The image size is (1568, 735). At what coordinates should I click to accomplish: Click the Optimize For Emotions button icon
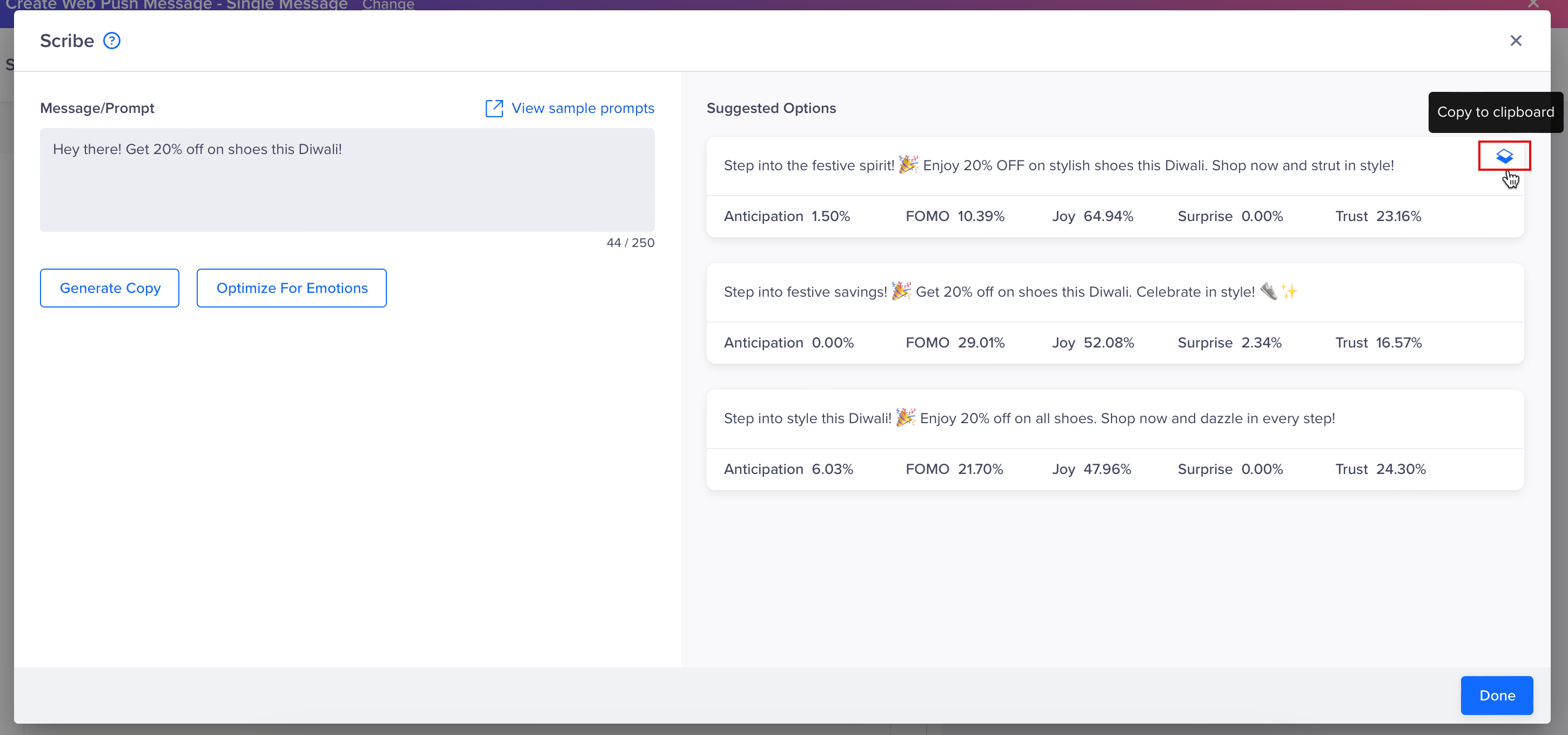(292, 288)
